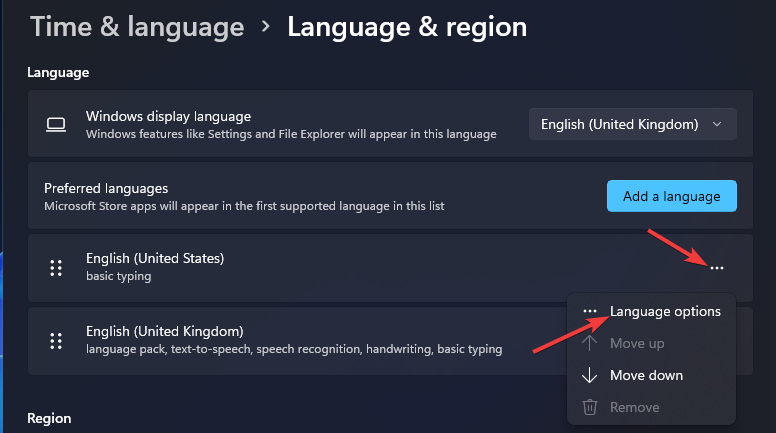Open the three-dot menu for English (United States)
The height and width of the screenshot is (433, 776).
tap(716, 268)
